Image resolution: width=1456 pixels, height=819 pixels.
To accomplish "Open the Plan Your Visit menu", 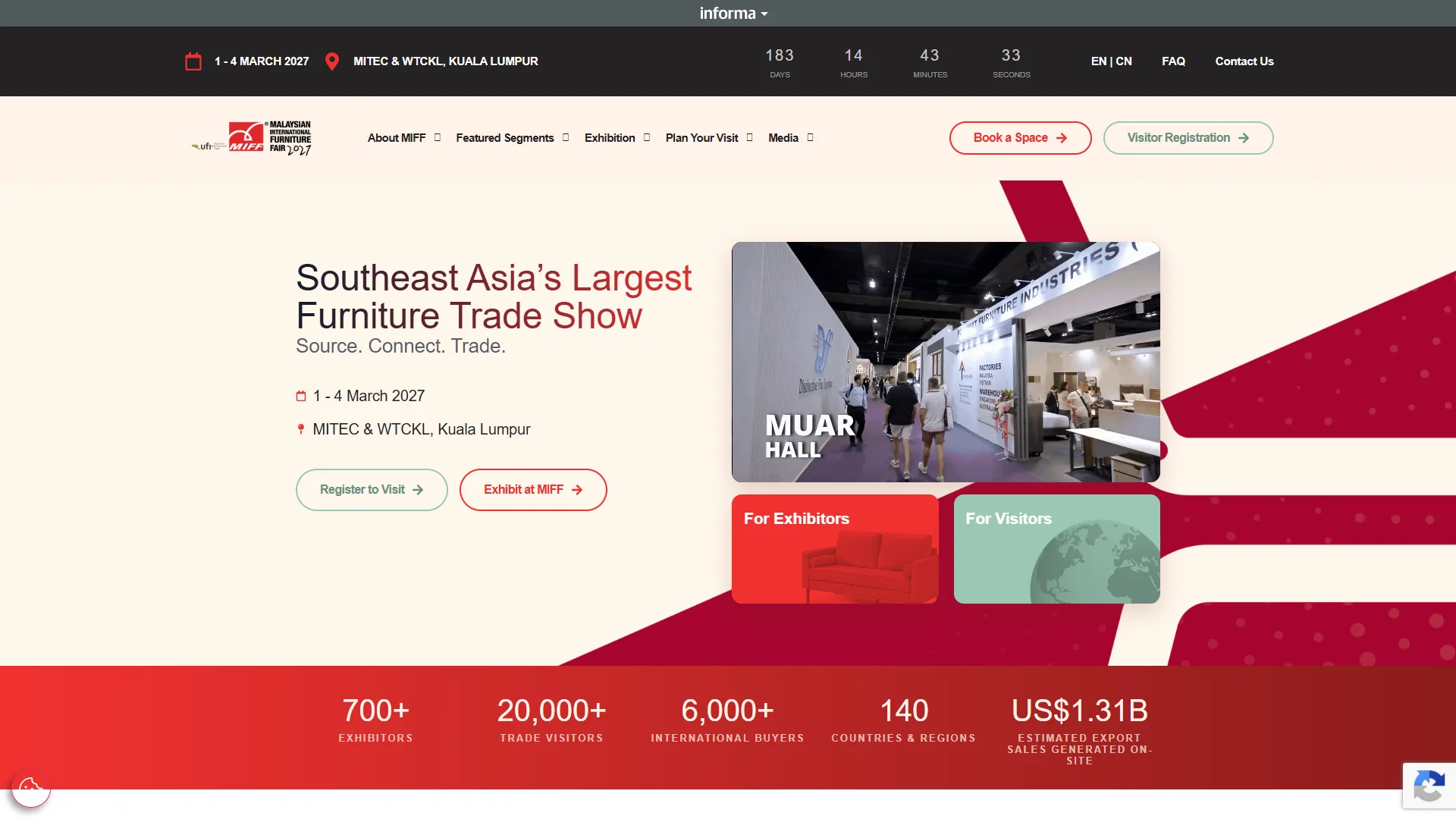I will [702, 138].
